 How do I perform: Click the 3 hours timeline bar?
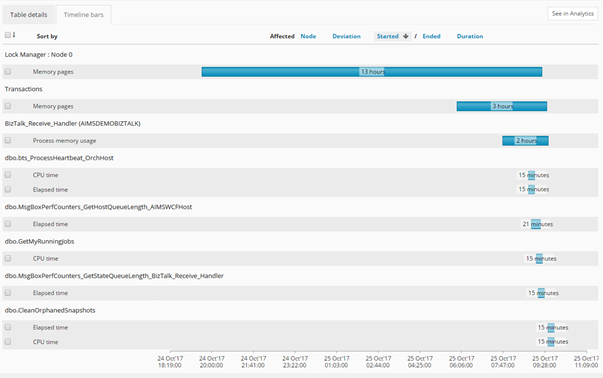click(502, 106)
